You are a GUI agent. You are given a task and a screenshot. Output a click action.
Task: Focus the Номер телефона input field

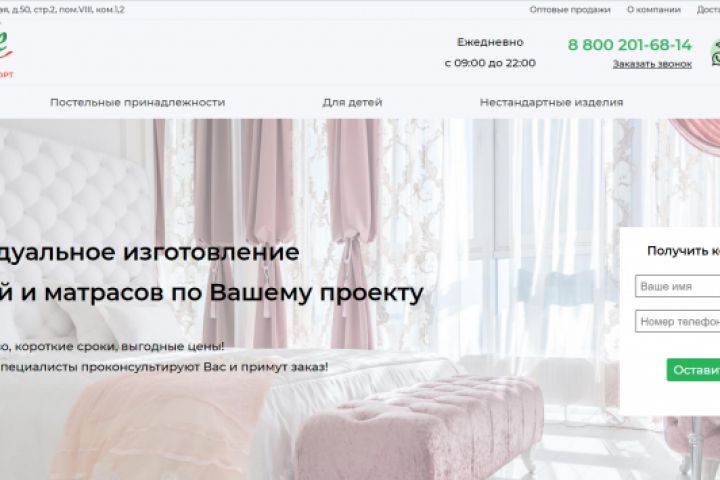coord(677,322)
